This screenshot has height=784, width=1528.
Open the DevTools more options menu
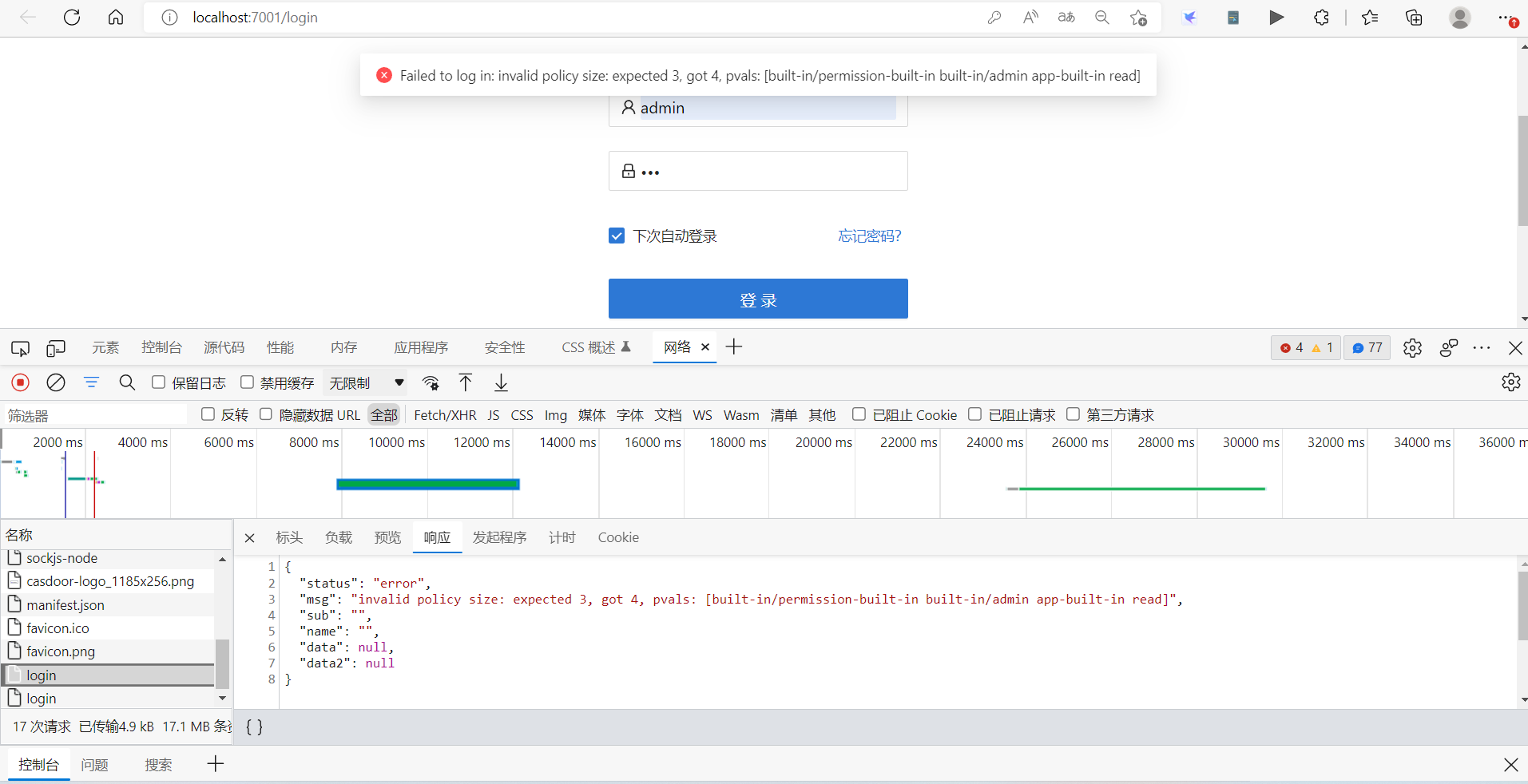[1483, 347]
